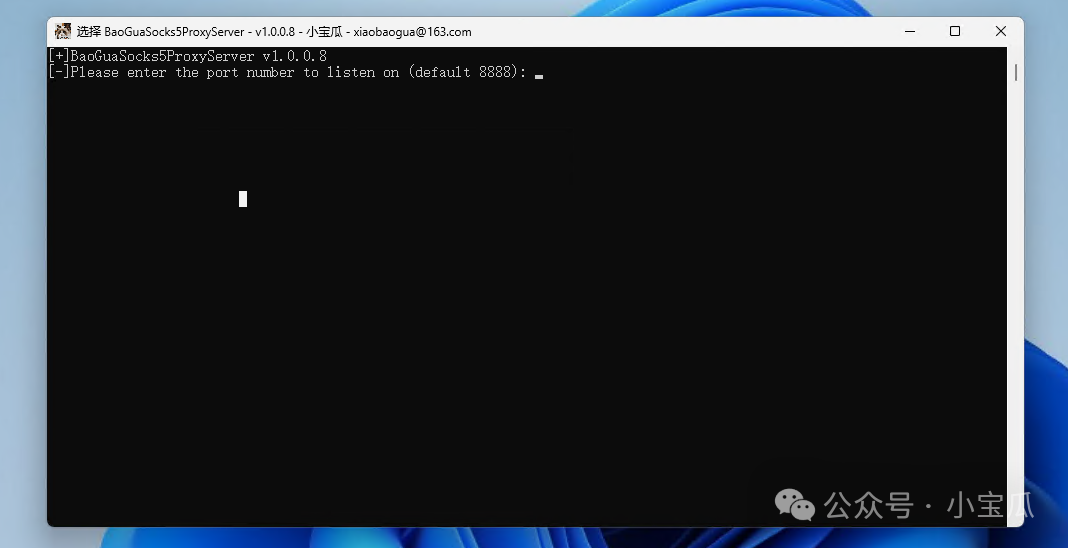Click the scrollbar track below the thumb

click(1016, 300)
